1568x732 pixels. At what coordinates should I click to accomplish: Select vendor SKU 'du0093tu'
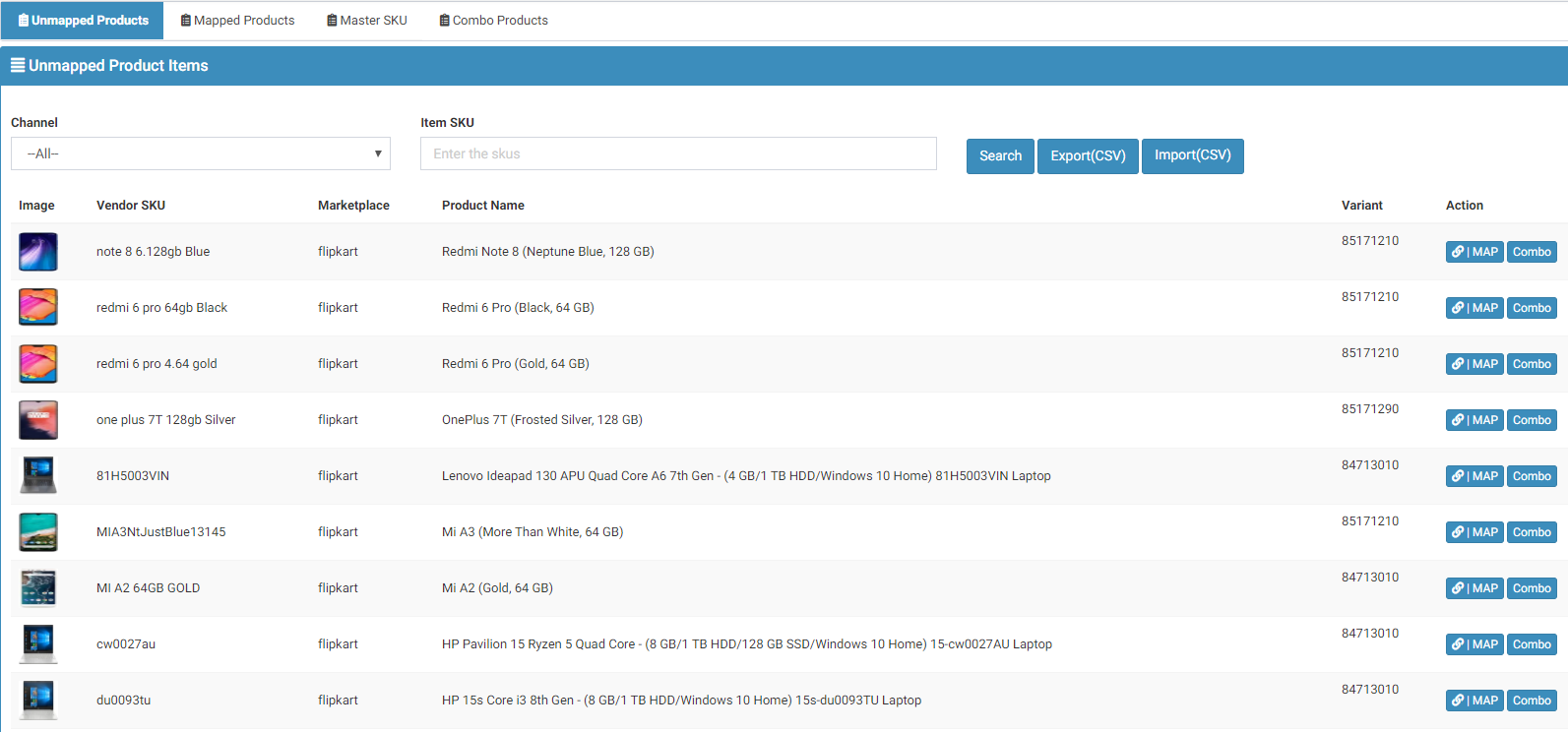click(123, 701)
